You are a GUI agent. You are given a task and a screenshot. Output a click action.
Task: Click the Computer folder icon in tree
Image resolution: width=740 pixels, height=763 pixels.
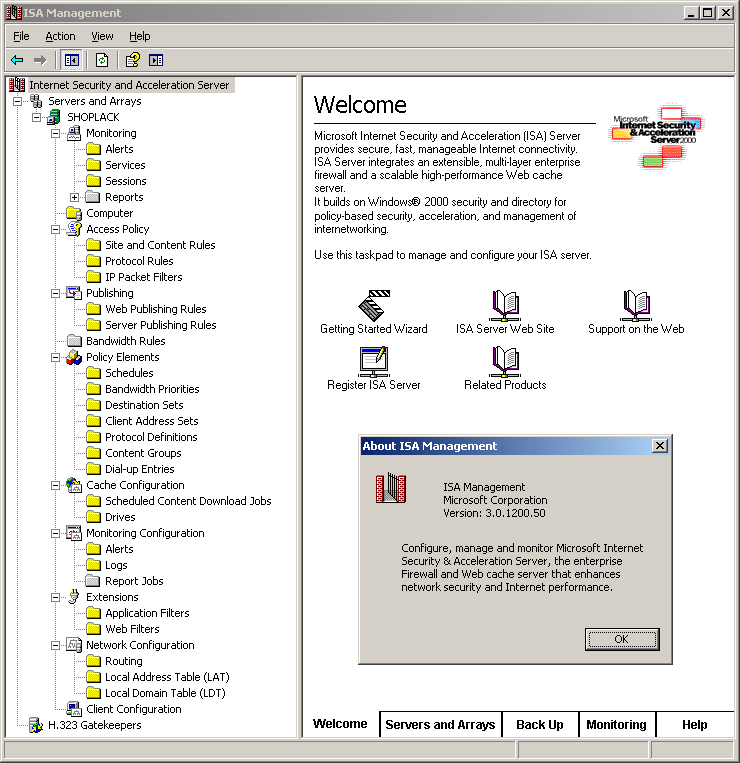point(73,213)
